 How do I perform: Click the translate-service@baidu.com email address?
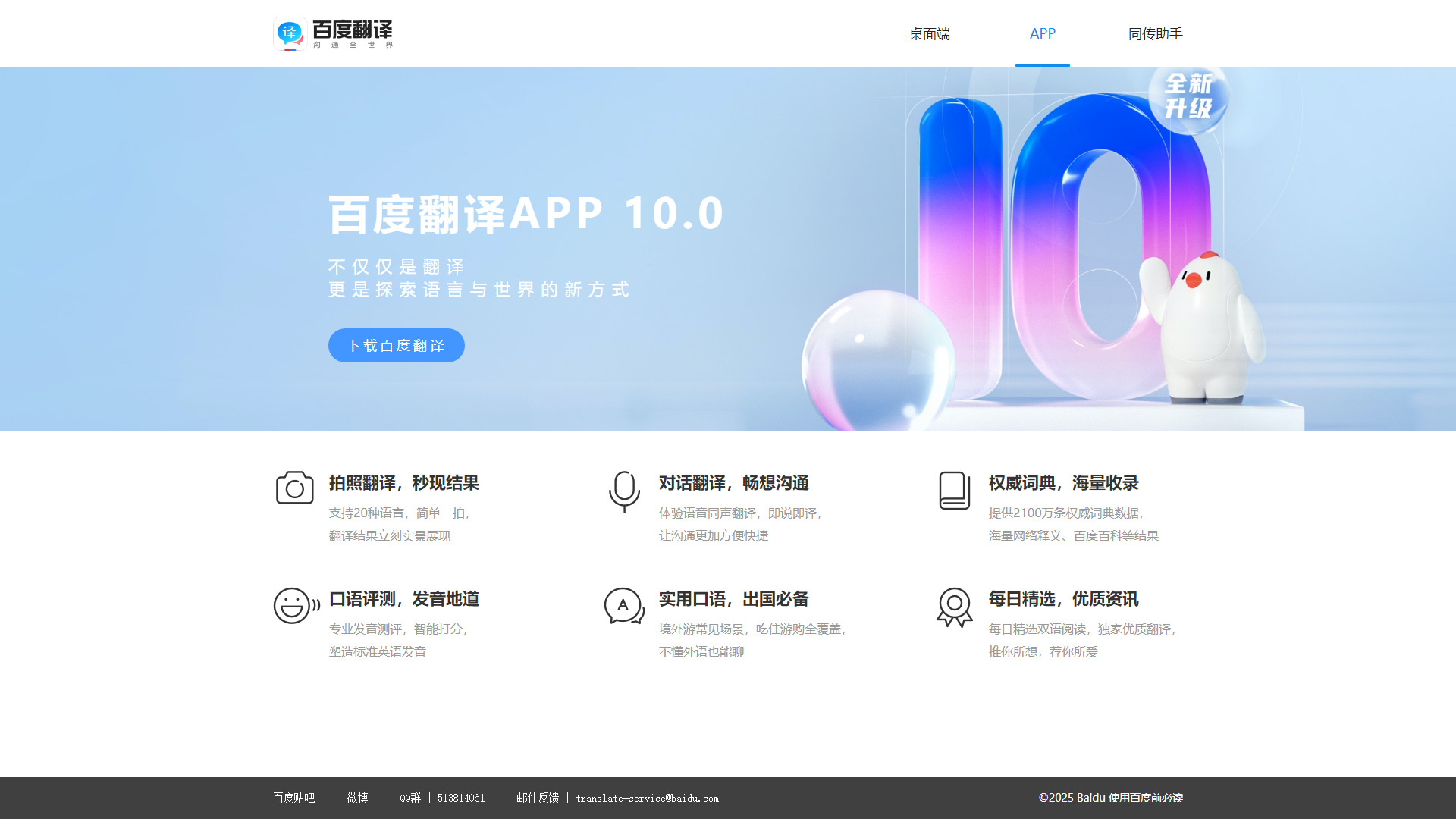click(647, 798)
